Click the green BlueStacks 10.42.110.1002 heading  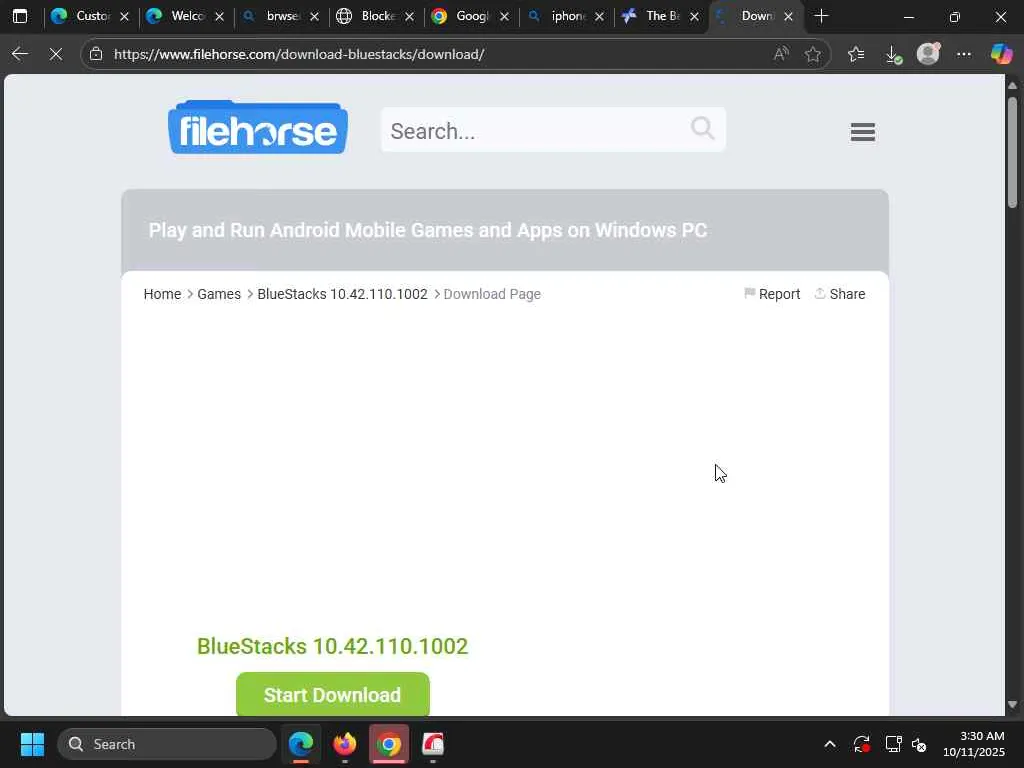332,646
